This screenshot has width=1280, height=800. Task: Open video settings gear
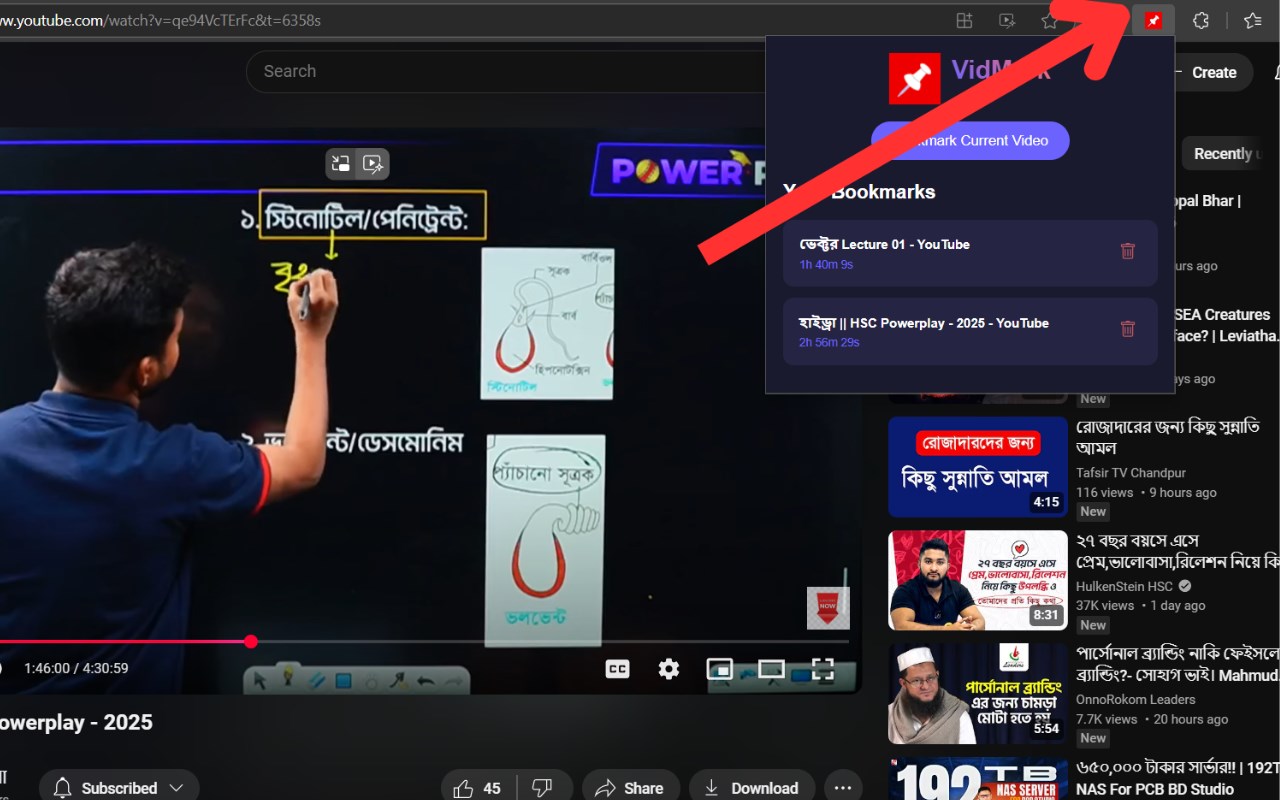669,669
